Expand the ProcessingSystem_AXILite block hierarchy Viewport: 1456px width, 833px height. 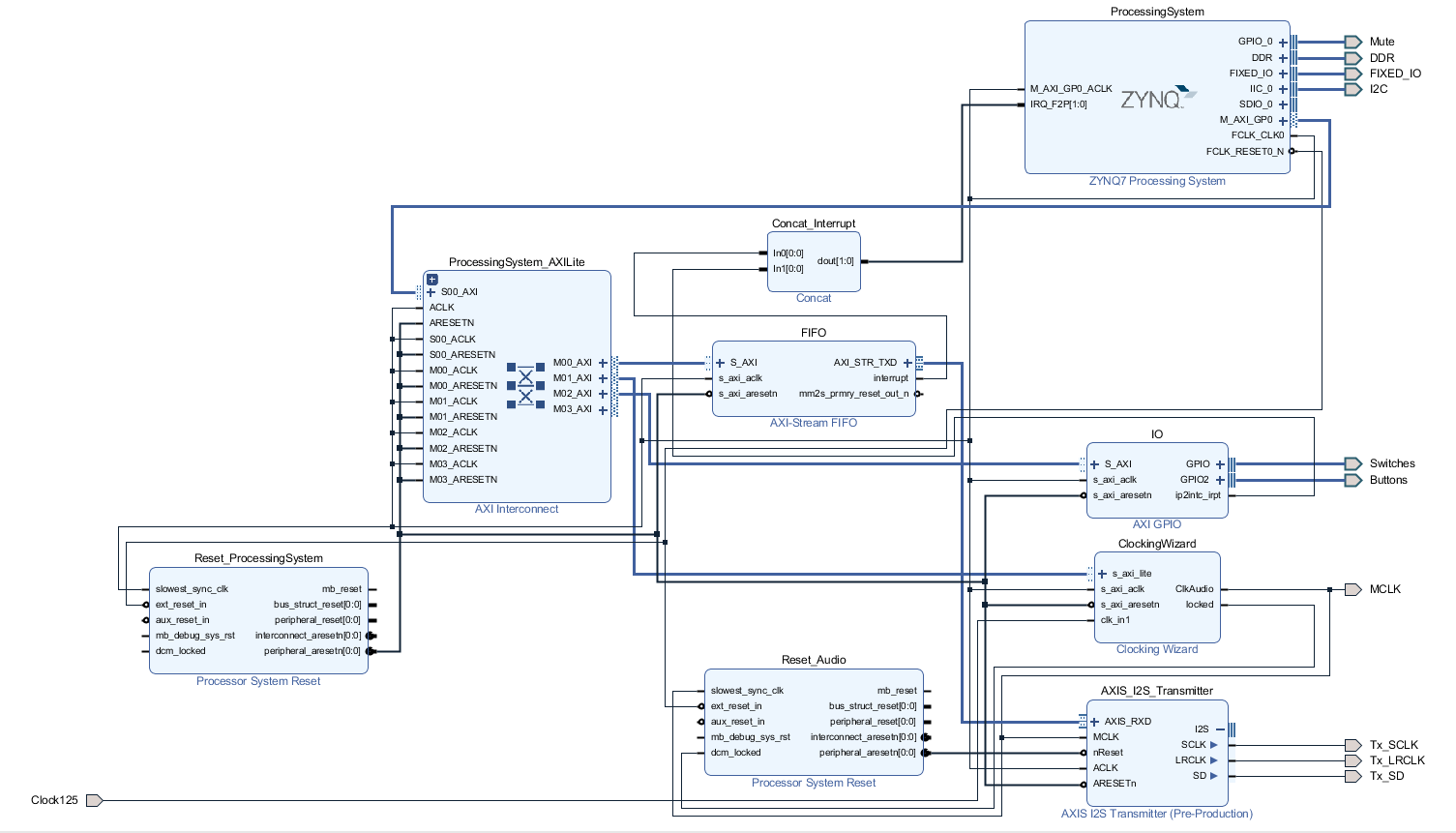pyautogui.click(x=432, y=280)
